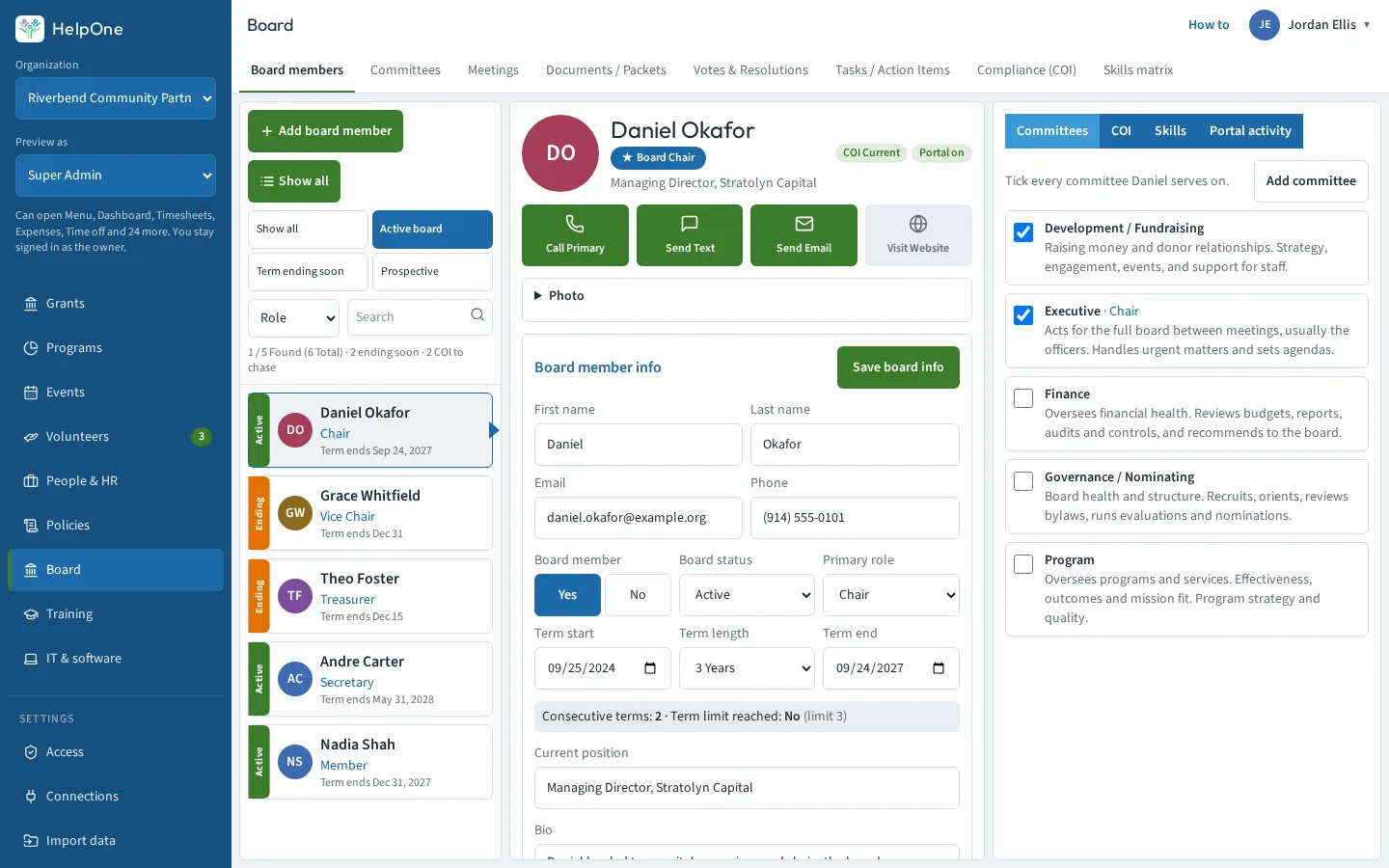
Task: Open People & HR briefcase icon
Action: click(x=31, y=481)
